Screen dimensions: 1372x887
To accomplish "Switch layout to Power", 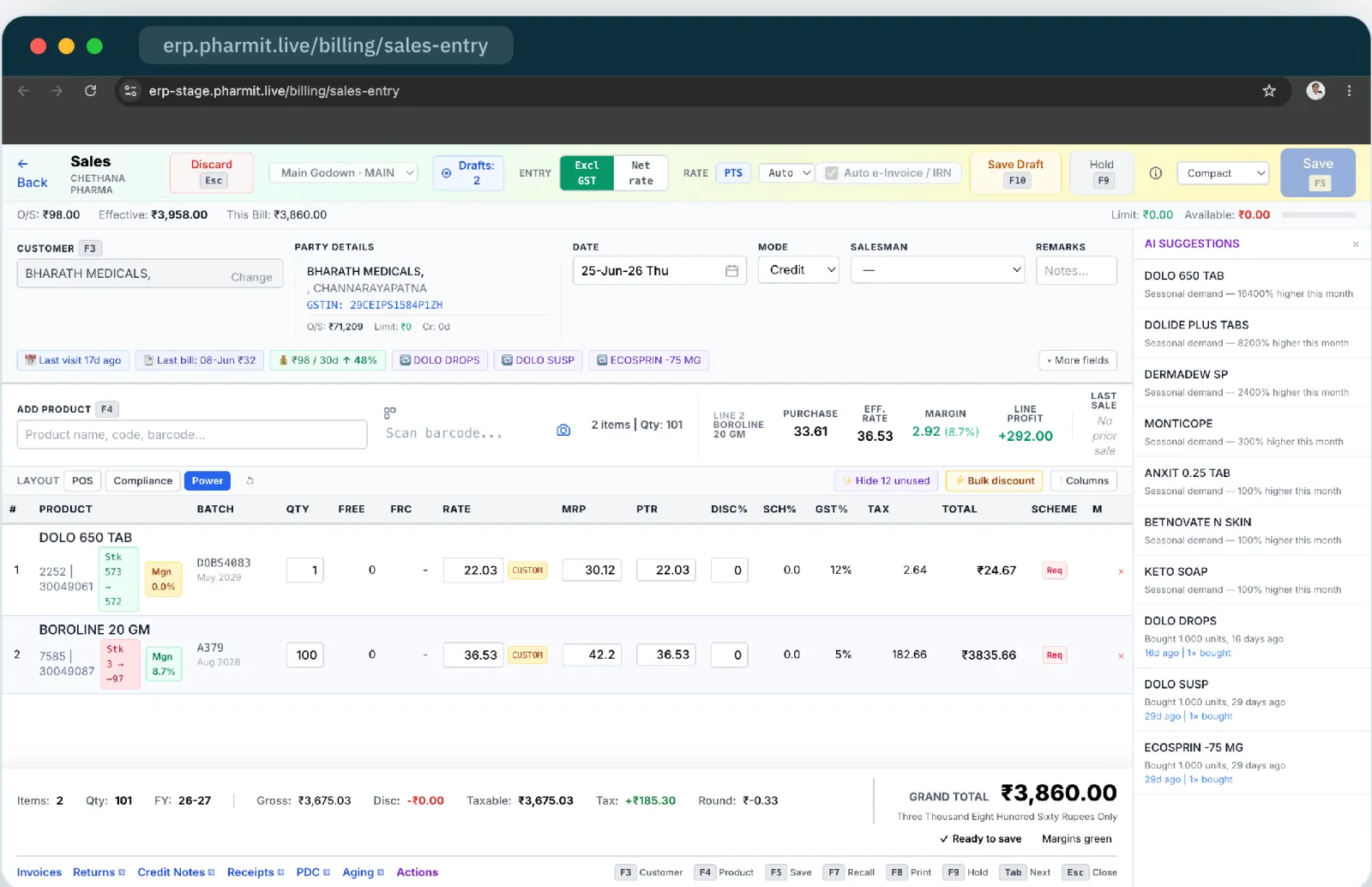I will click(208, 480).
